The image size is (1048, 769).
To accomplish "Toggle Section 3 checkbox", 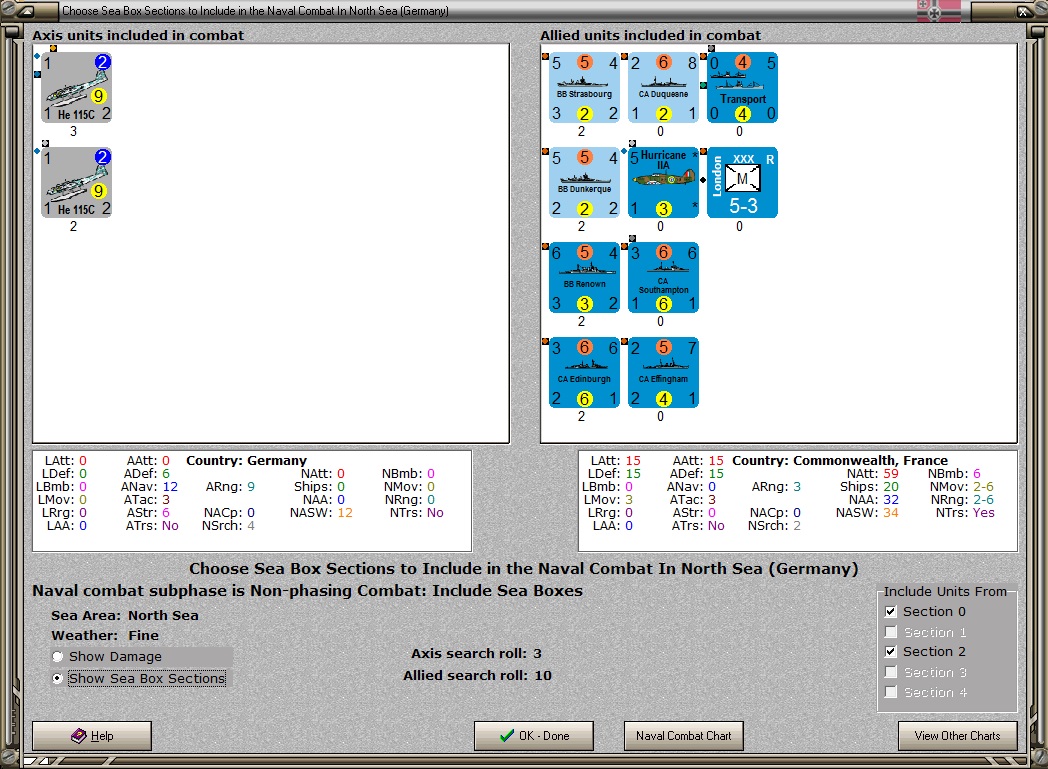I will (890, 671).
